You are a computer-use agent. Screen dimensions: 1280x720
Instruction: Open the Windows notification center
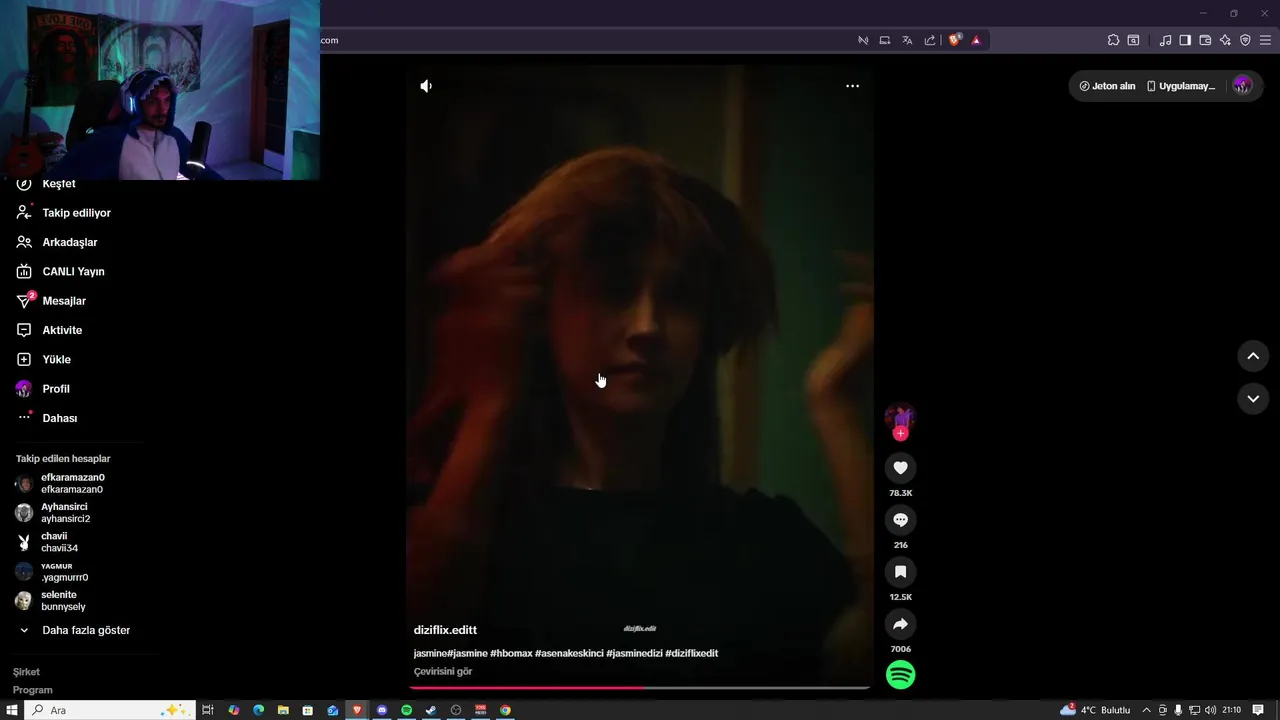point(1258,710)
